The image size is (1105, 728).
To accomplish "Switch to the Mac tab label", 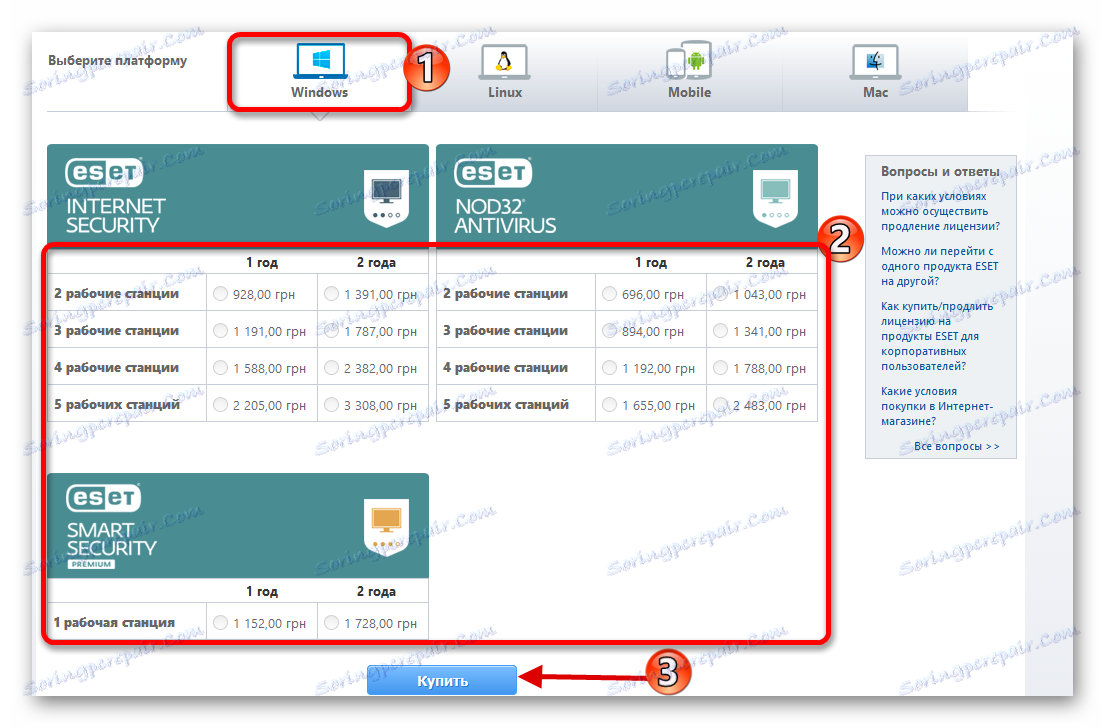I will (x=875, y=92).
